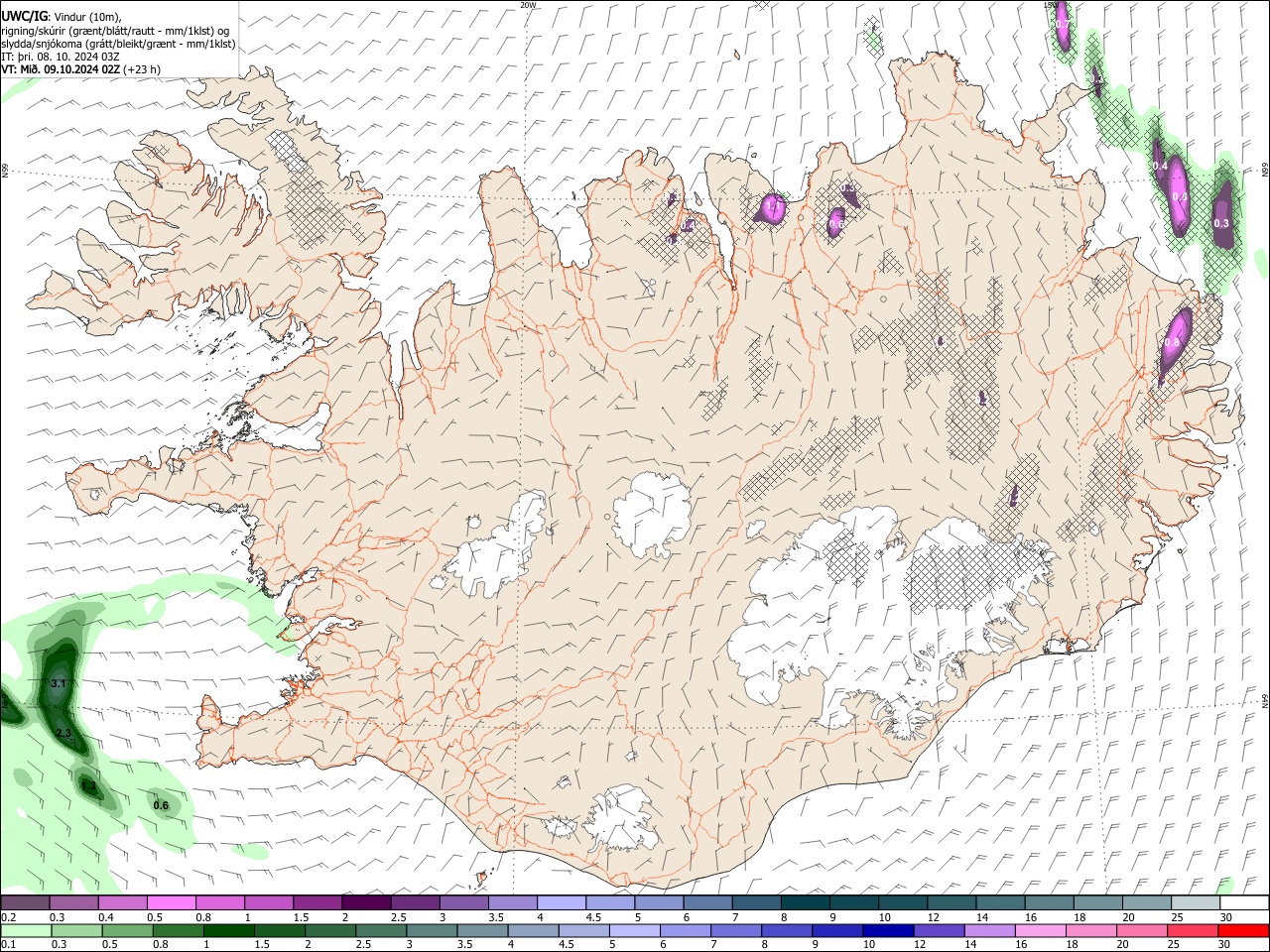Image resolution: width=1270 pixels, height=952 pixels.
Task: Click the black 0.6 value in the light green area
Action: click(x=161, y=805)
